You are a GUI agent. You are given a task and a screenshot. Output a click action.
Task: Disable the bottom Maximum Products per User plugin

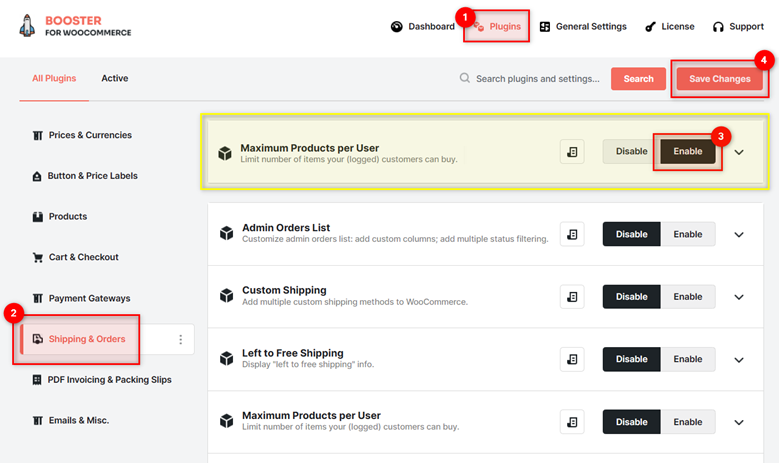point(631,422)
